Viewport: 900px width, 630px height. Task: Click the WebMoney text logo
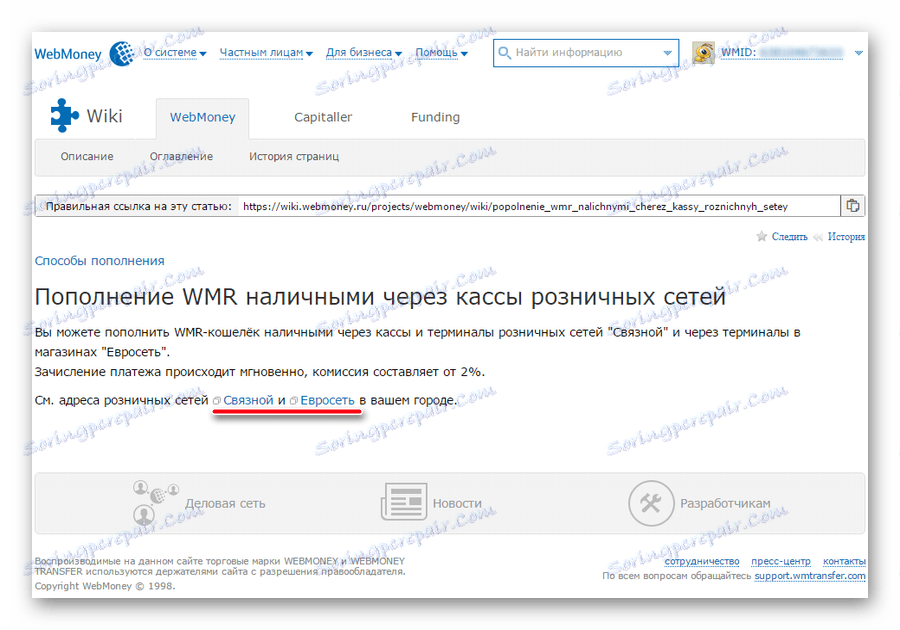68,54
